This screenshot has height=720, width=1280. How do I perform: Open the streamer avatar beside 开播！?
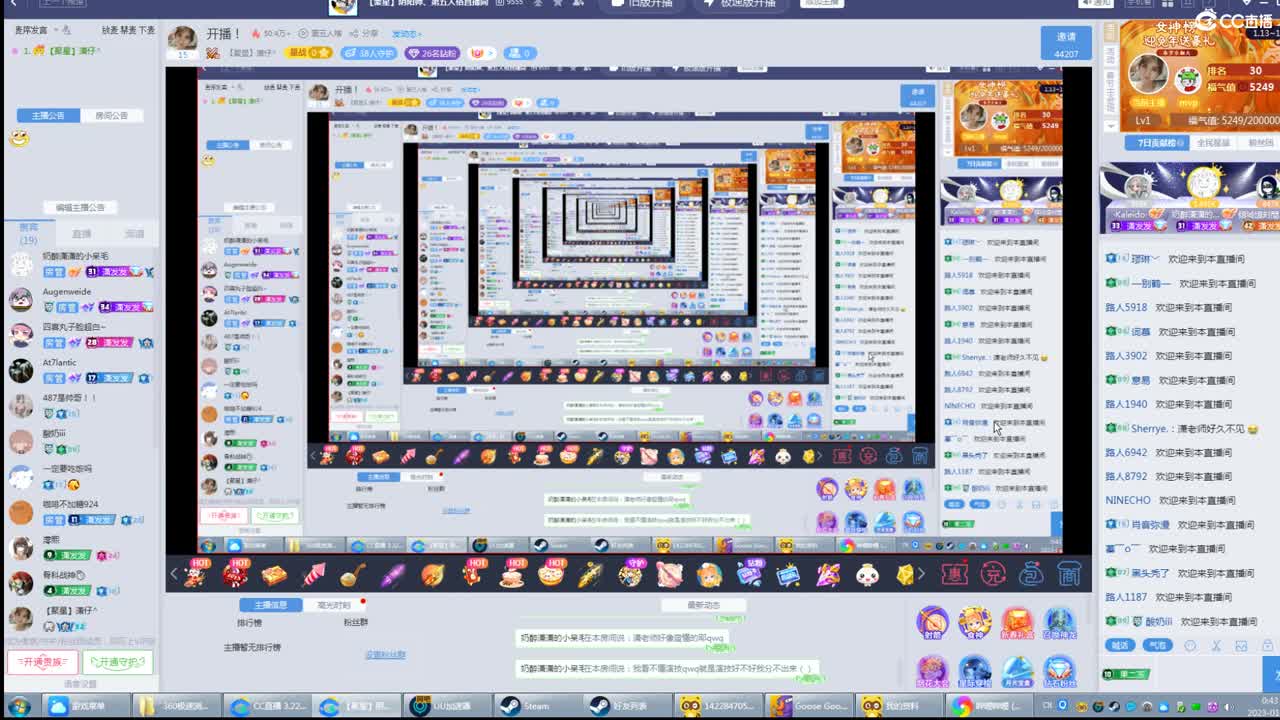pos(182,39)
